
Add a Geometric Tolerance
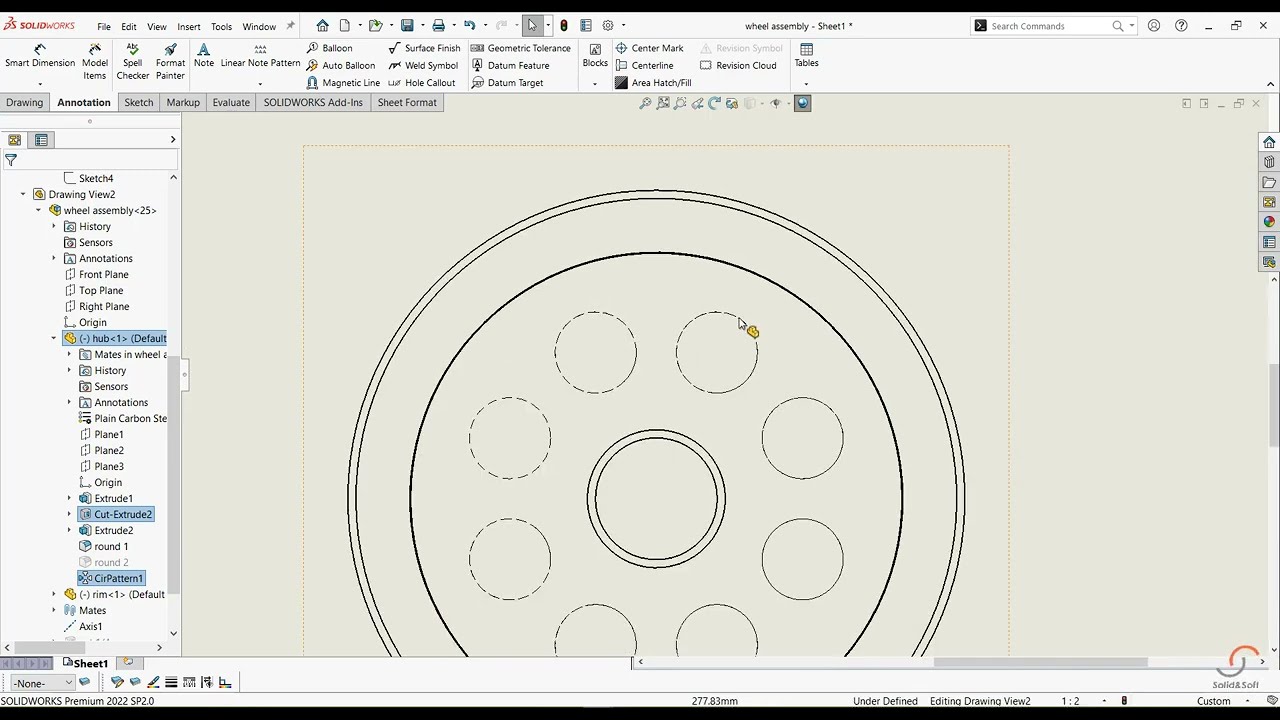[520, 48]
